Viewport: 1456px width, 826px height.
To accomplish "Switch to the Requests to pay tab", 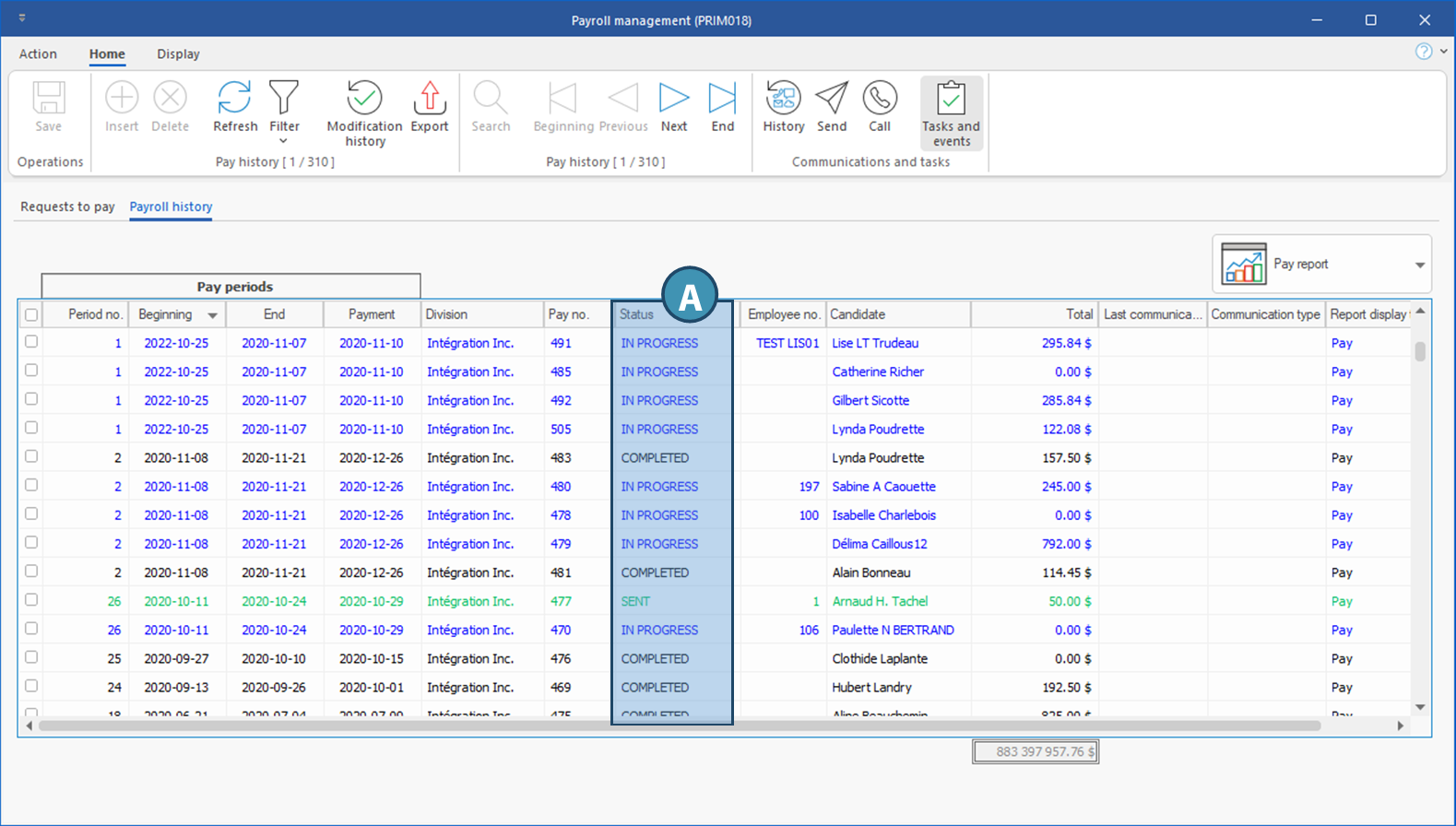I will 67,206.
